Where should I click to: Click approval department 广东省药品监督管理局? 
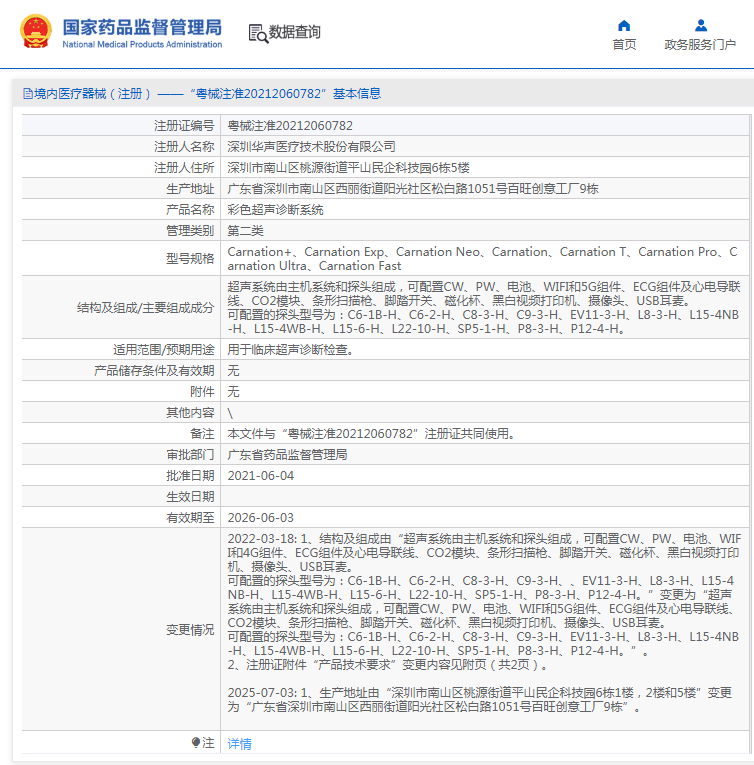click(287, 455)
